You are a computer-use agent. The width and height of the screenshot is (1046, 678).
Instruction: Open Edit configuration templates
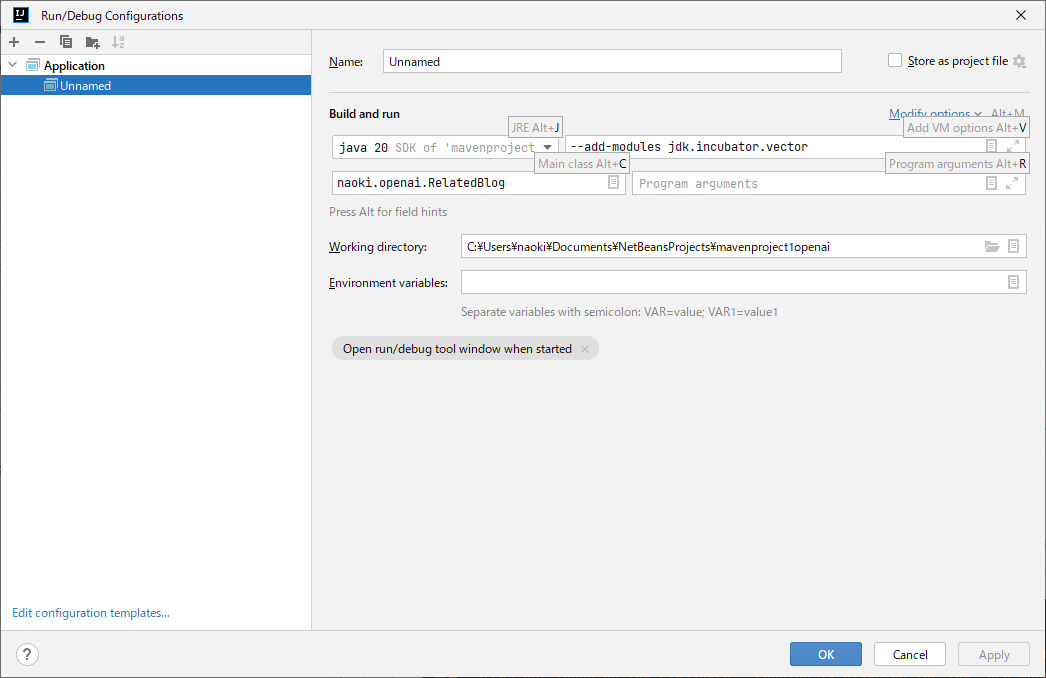click(90, 612)
